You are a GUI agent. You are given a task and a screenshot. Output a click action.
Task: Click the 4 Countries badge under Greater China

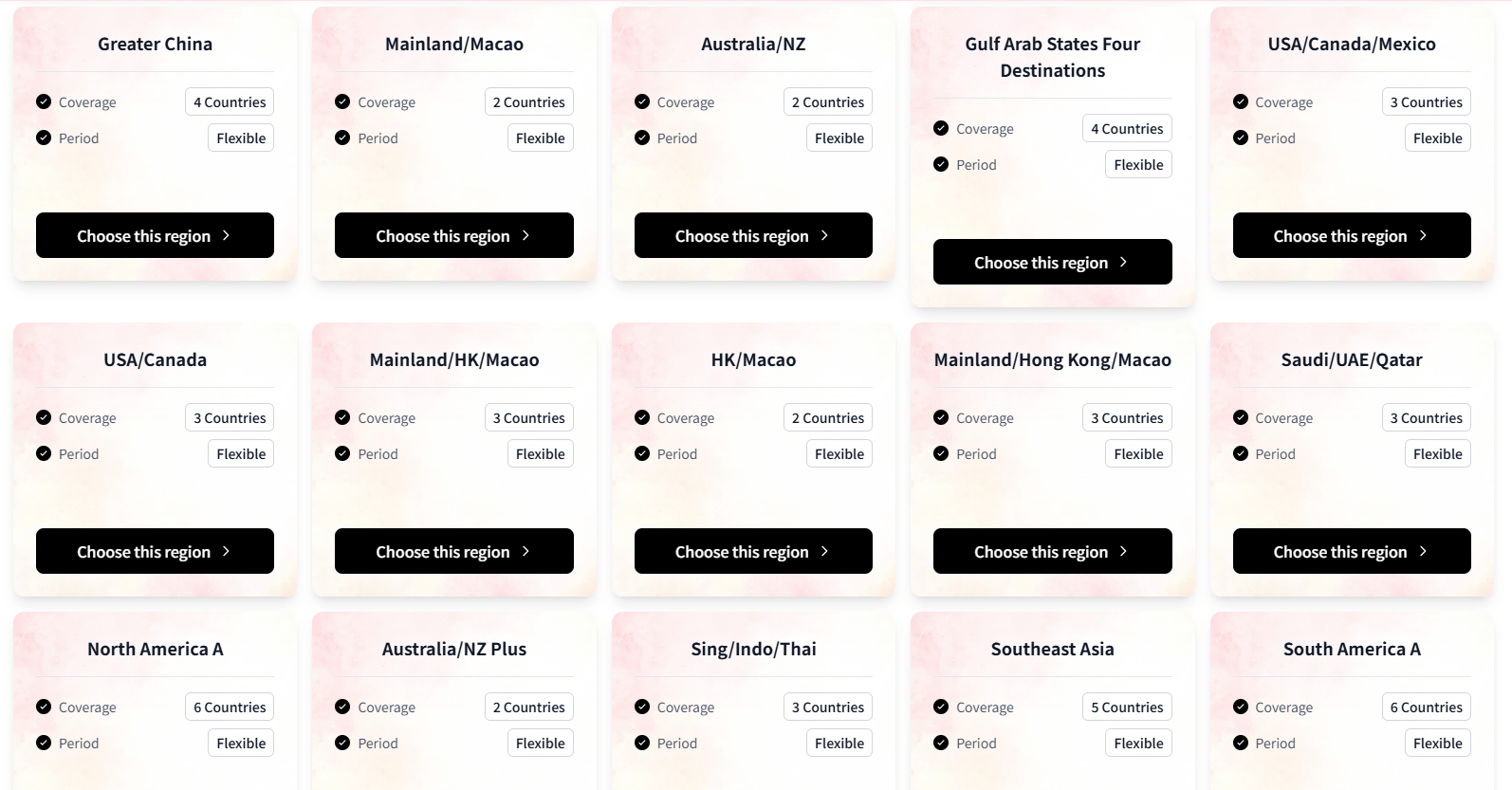pos(230,102)
